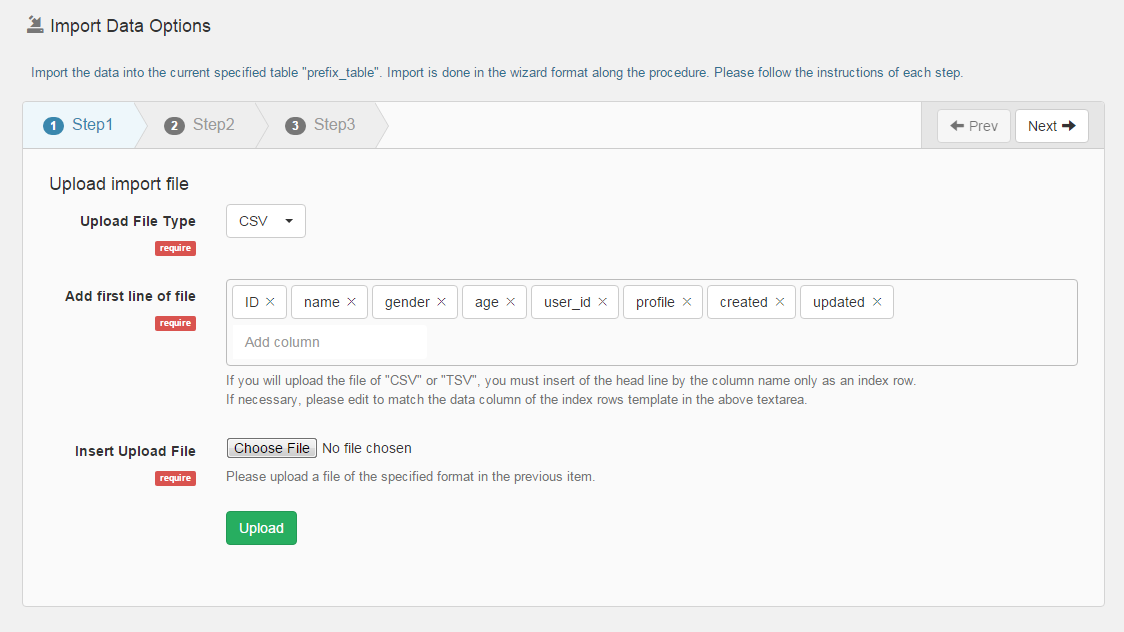
Task: Remove the age column tag
Action: tap(512, 301)
